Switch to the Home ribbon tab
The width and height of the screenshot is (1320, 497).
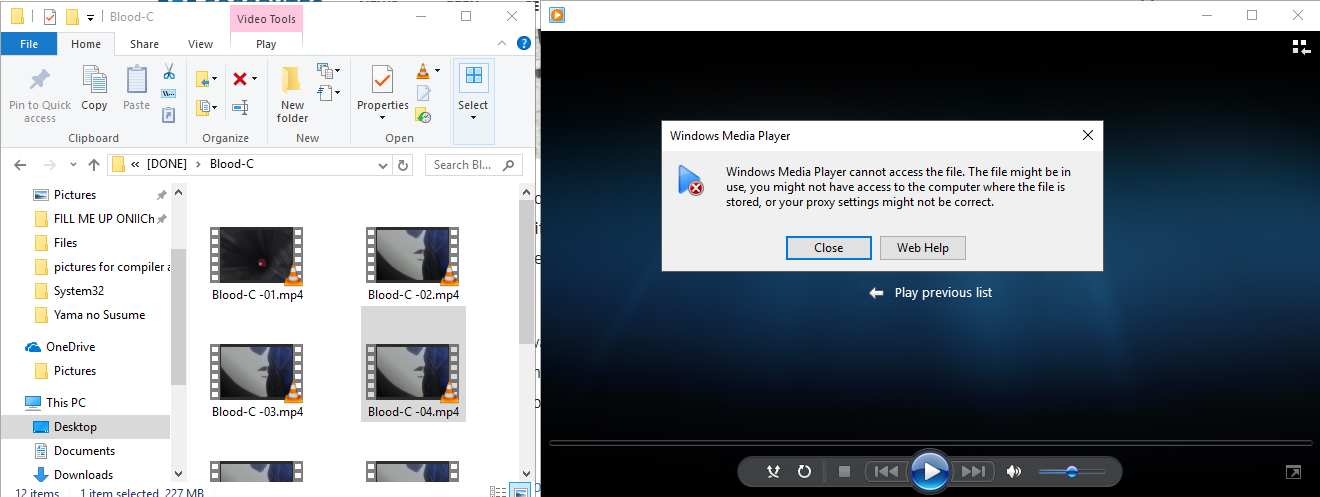86,44
